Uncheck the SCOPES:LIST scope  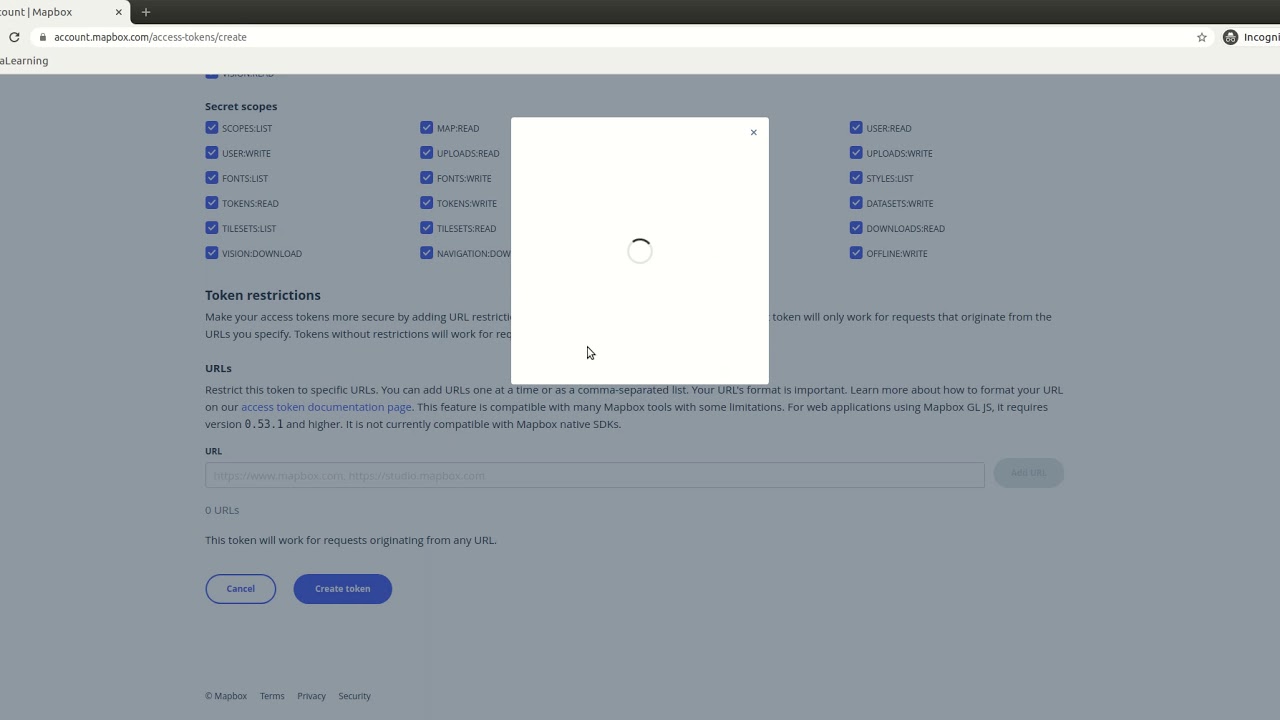tap(212, 128)
